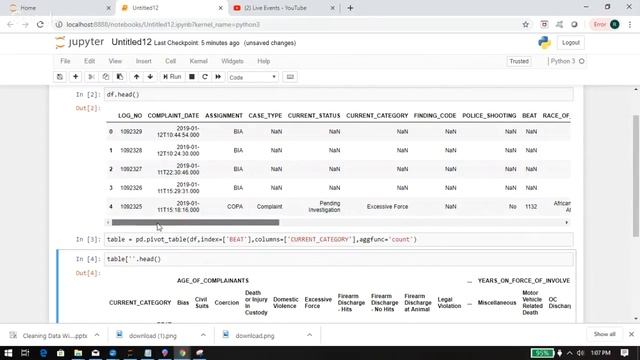640x360 pixels.
Task: Open the Insert menu
Action: pyautogui.click(x=144, y=61)
